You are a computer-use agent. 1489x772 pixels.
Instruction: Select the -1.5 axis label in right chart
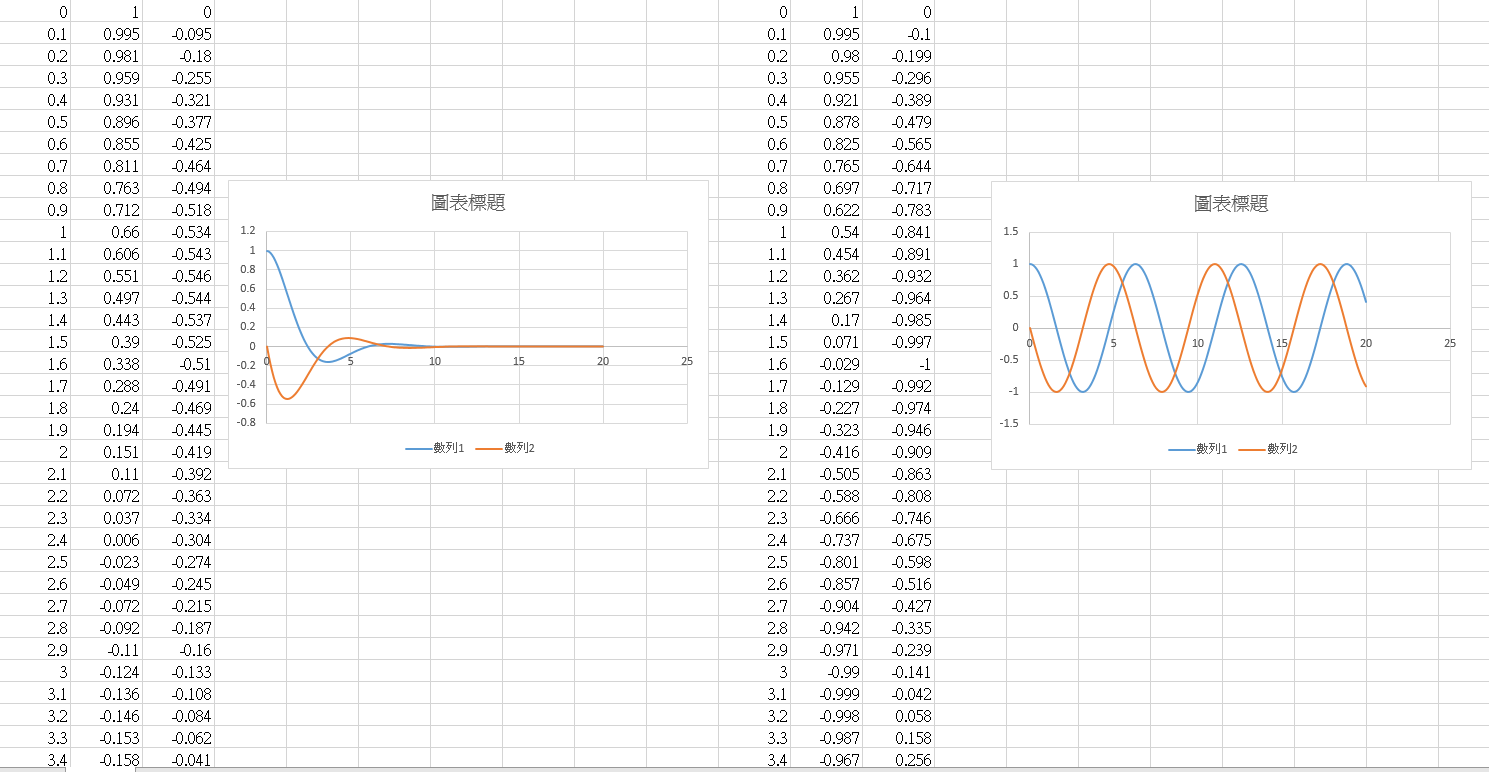coord(1009,423)
